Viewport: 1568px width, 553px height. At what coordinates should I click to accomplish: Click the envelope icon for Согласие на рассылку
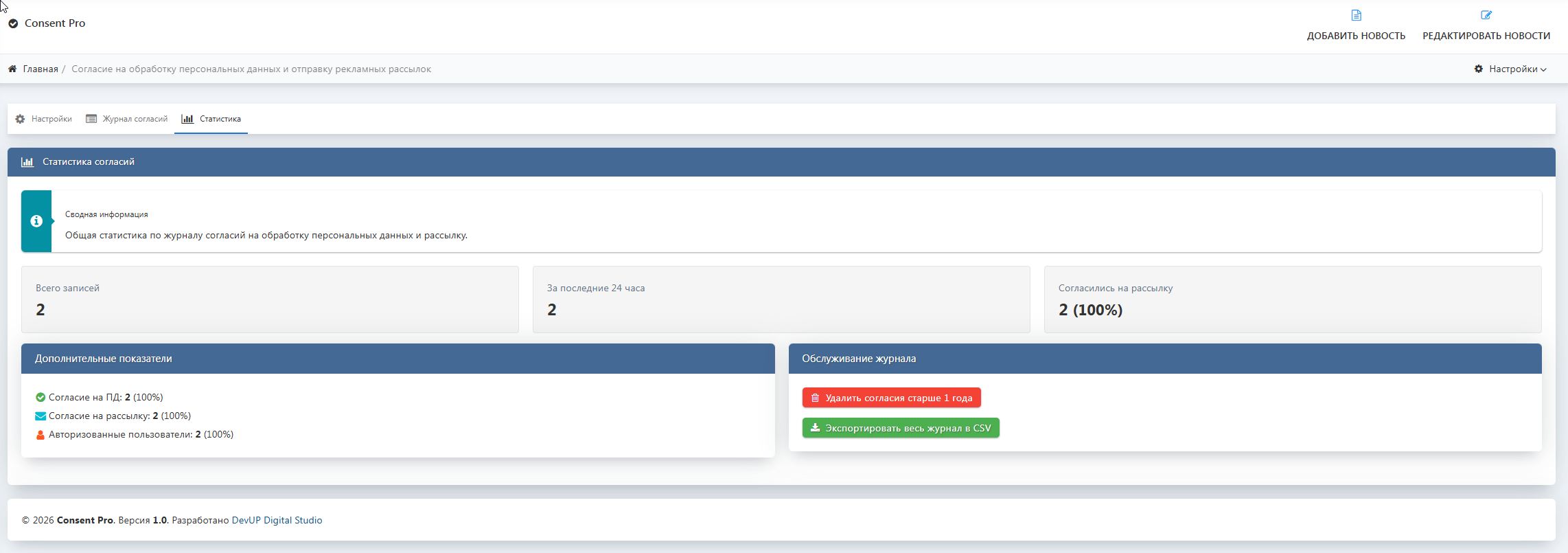[x=41, y=416]
